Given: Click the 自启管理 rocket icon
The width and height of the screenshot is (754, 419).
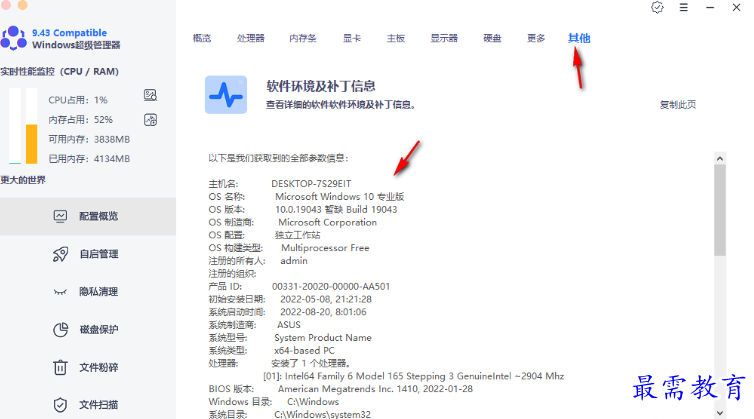Looking at the screenshot, I should (x=60, y=254).
